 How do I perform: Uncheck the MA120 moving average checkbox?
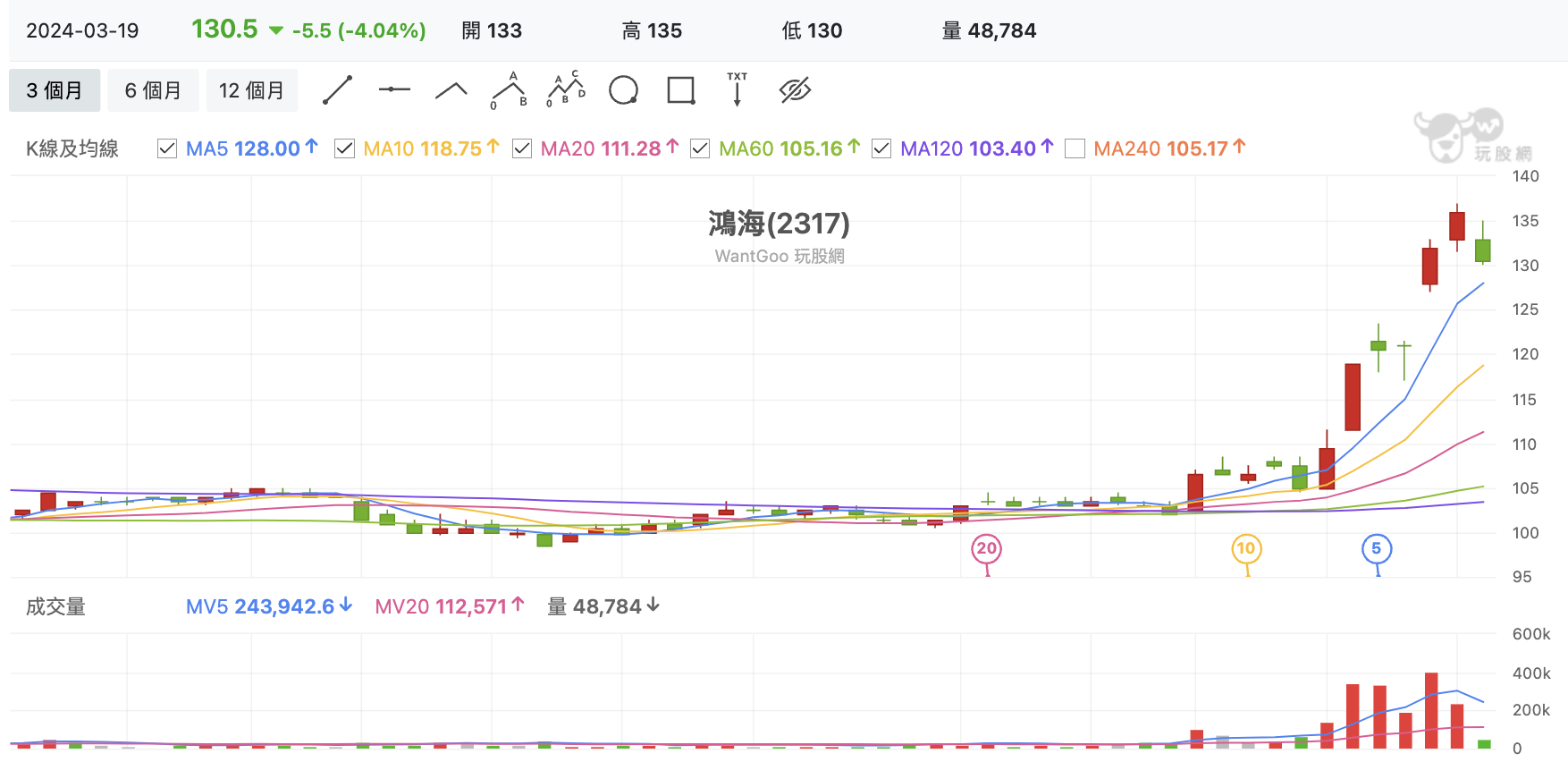point(881,148)
